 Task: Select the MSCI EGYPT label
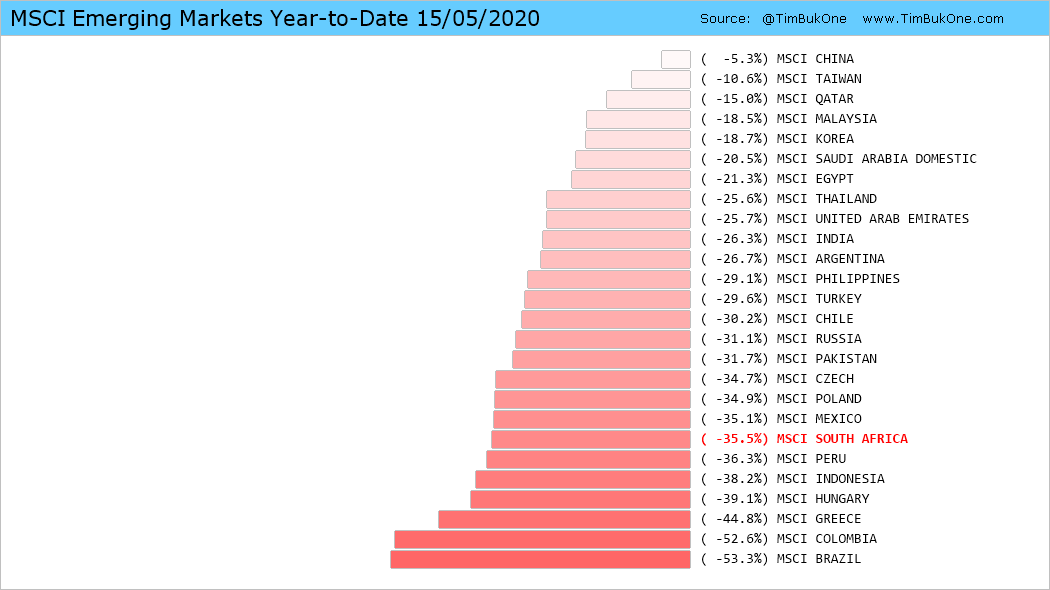coord(815,179)
